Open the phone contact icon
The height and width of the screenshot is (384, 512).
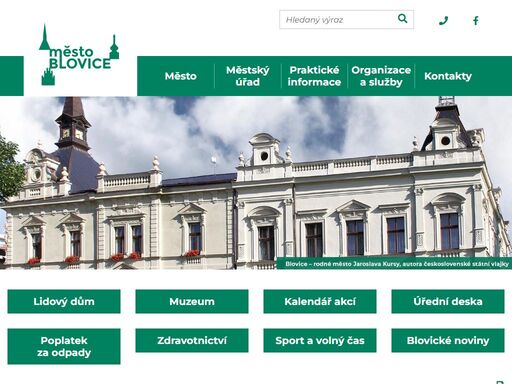443,21
